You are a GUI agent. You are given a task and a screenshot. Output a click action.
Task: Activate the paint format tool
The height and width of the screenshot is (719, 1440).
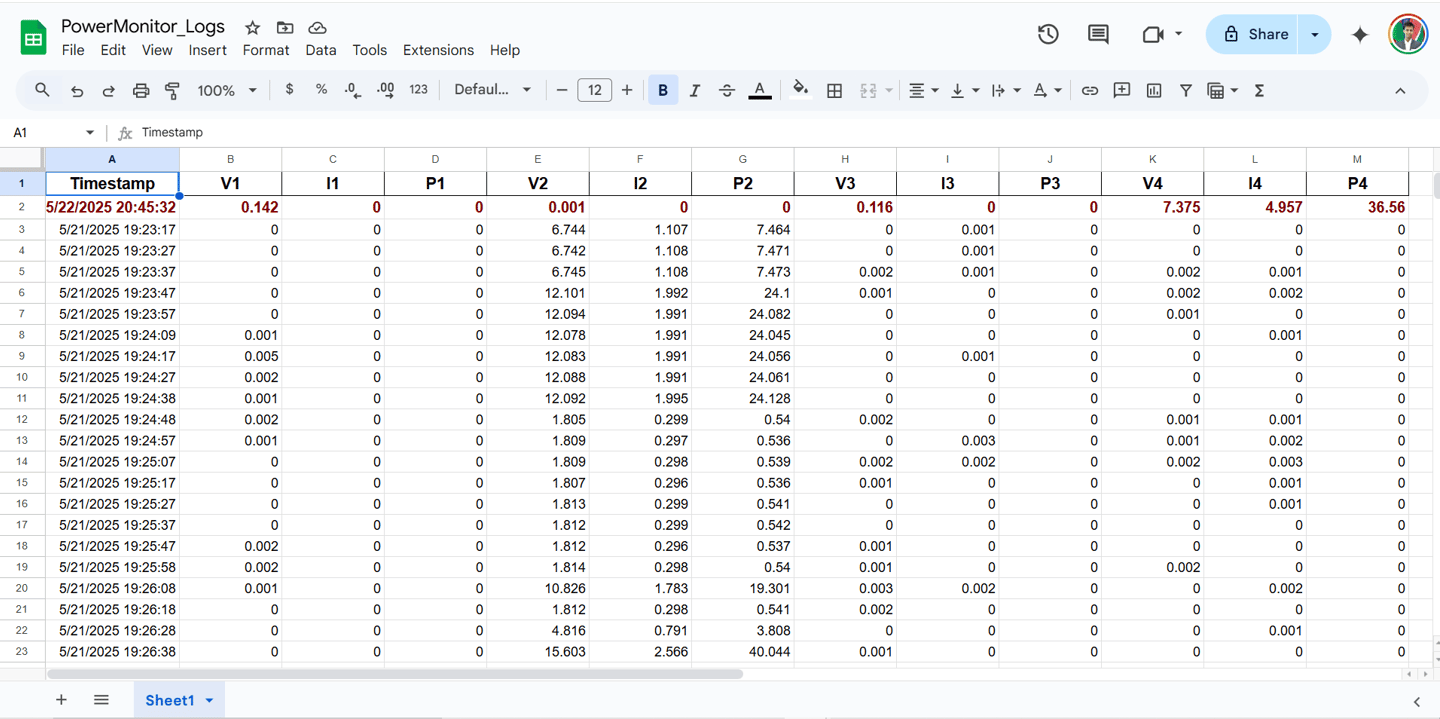pos(172,90)
